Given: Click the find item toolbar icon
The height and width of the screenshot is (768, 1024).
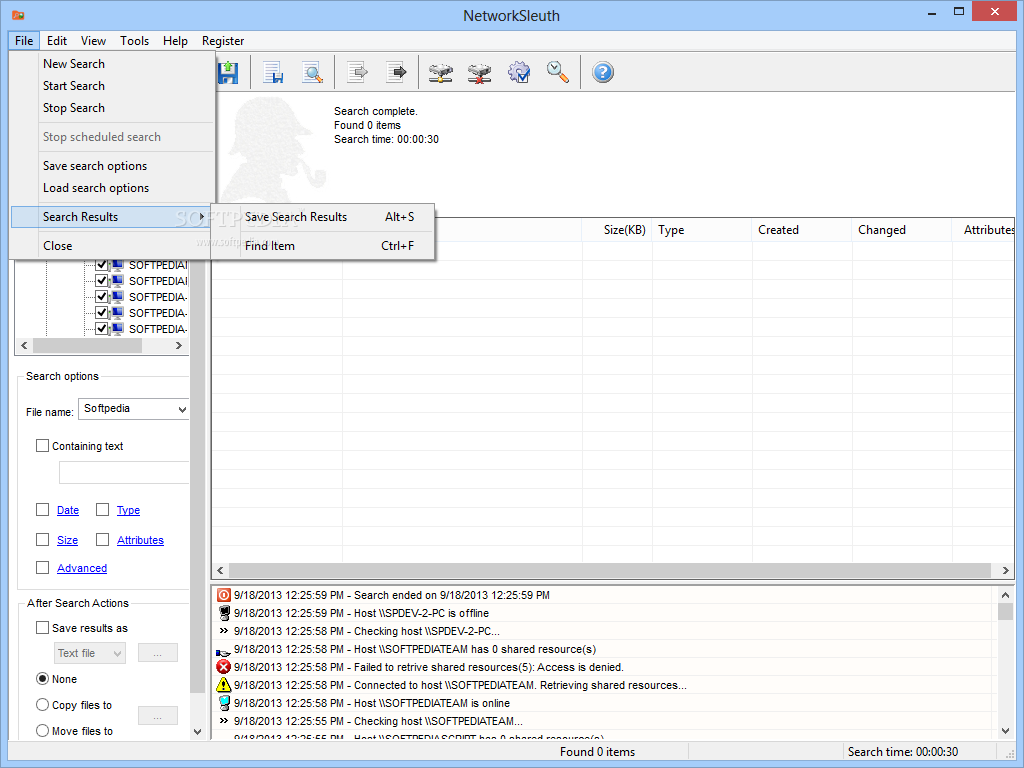Looking at the screenshot, I should click(312, 72).
